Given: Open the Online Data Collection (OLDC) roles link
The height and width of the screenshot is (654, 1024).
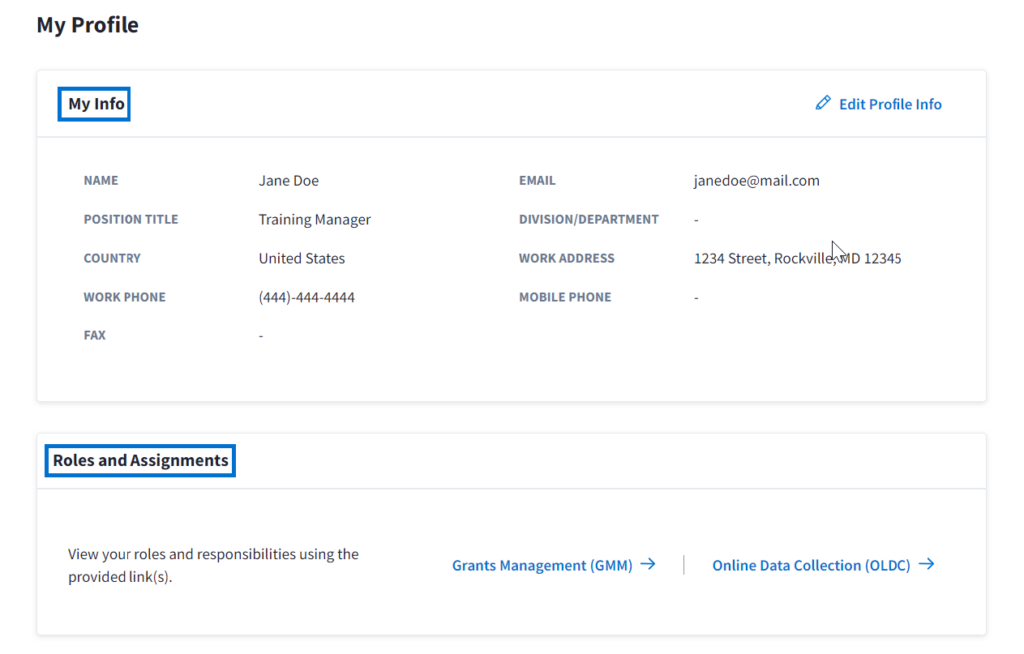Looking at the screenshot, I should (x=812, y=564).
